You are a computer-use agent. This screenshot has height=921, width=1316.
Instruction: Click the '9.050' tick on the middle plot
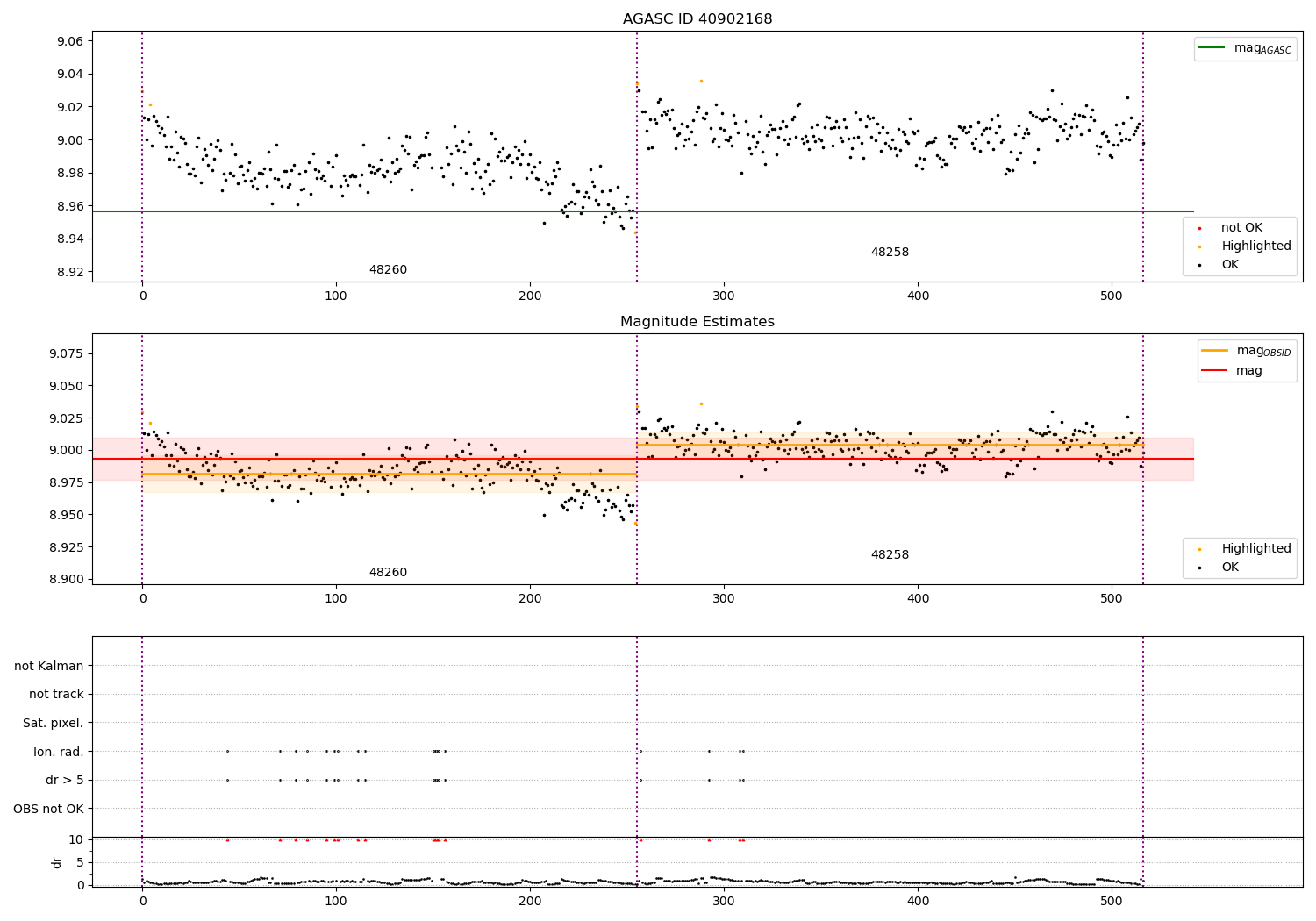coord(66,386)
